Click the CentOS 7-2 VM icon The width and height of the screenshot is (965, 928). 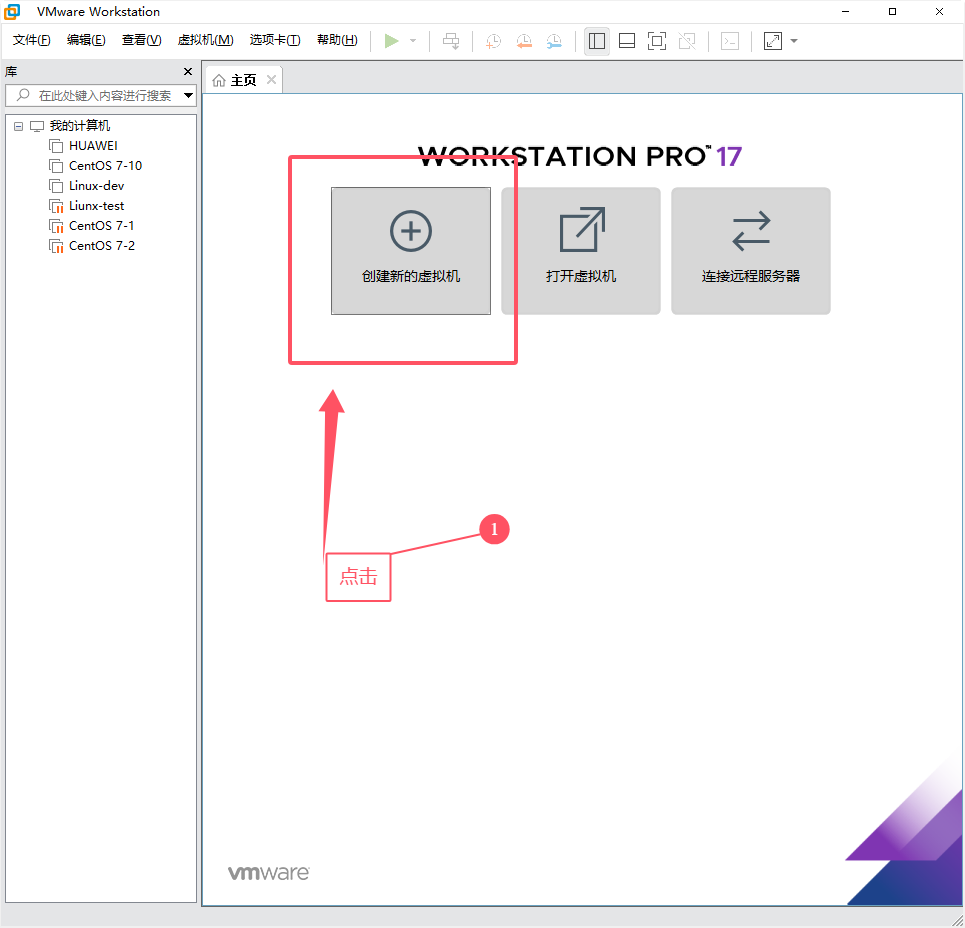[56, 246]
